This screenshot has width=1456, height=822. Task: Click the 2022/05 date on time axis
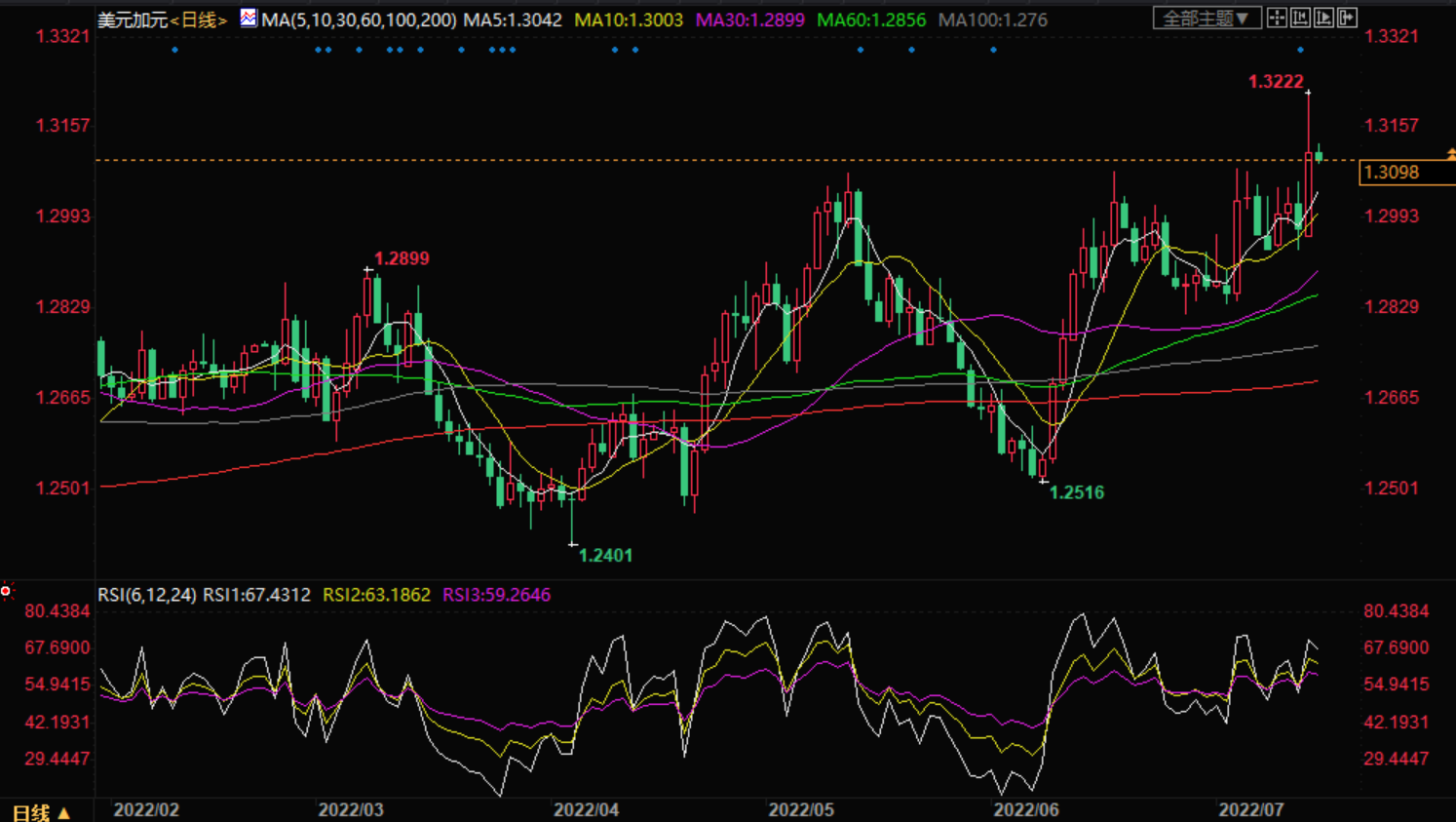tap(801, 810)
